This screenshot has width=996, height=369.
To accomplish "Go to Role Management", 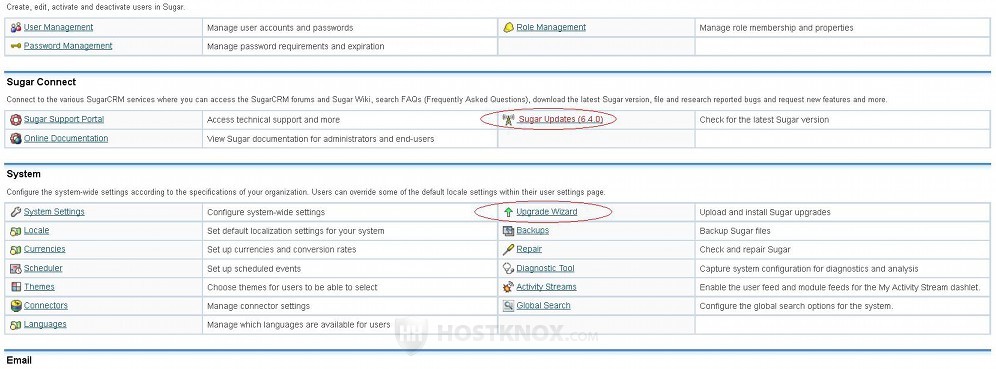I will pyautogui.click(x=551, y=27).
